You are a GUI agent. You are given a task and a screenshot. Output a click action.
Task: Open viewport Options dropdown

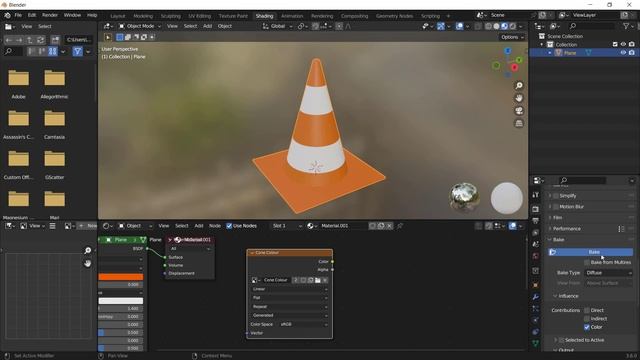point(512,37)
